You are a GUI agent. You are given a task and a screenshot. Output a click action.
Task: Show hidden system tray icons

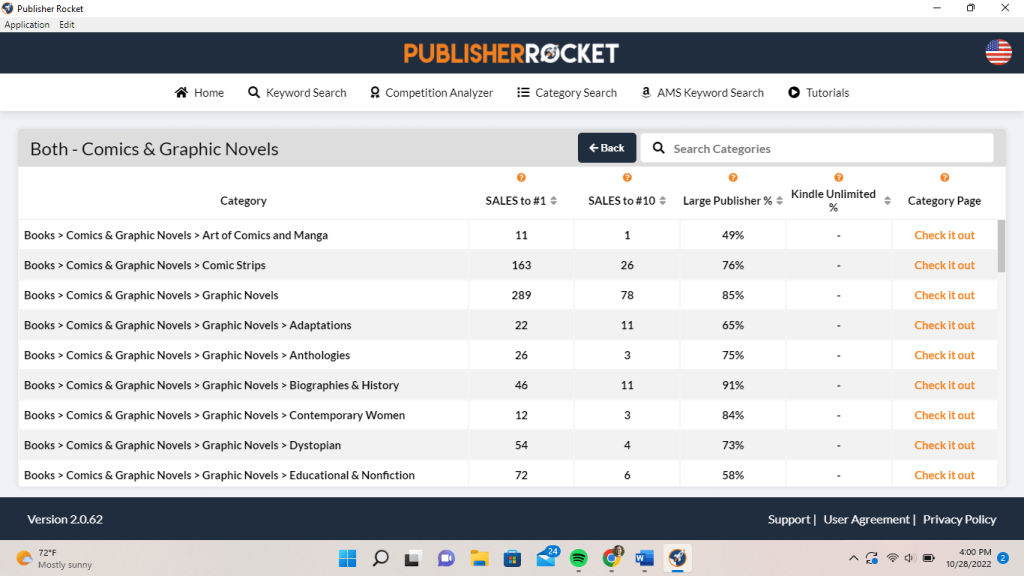coord(853,558)
